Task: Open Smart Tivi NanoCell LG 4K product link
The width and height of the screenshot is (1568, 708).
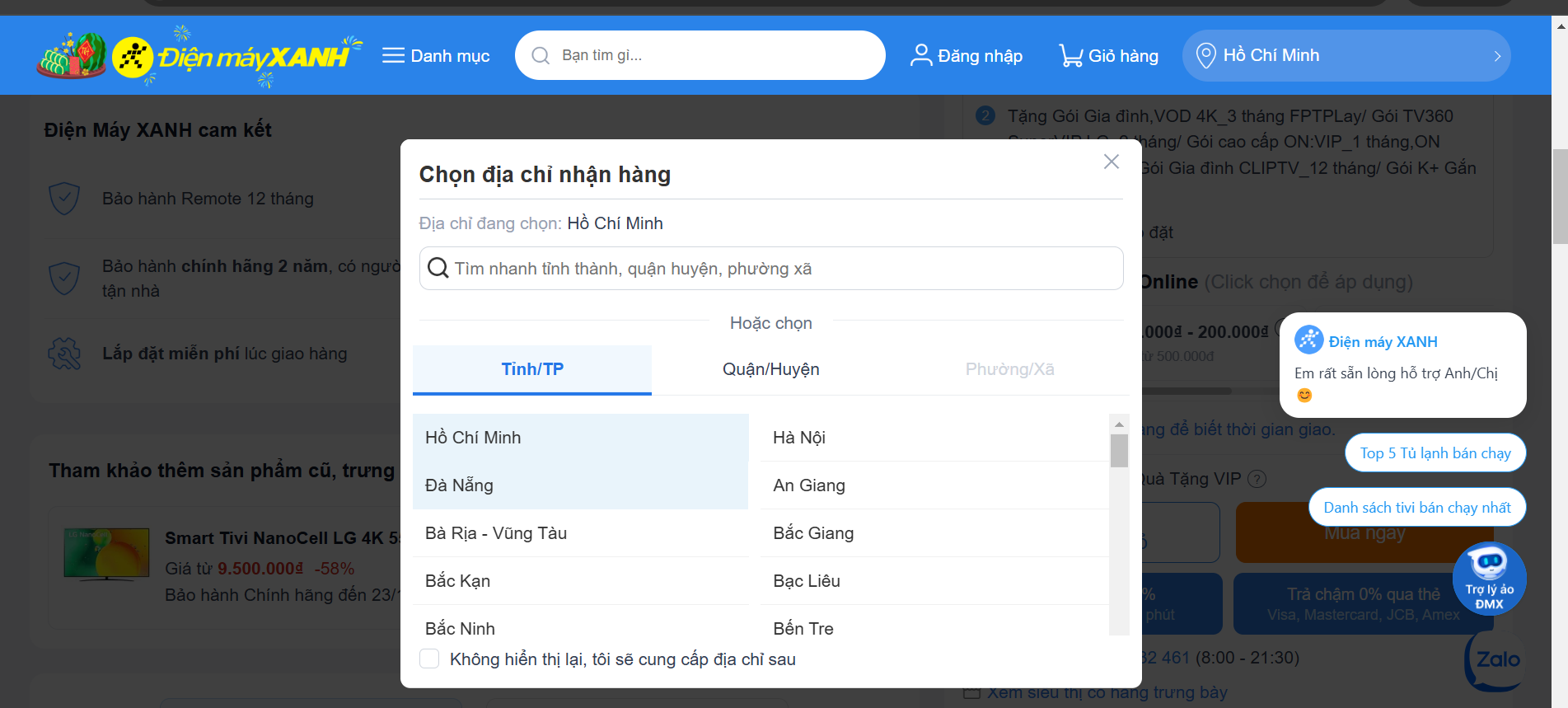Action: [x=283, y=537]
